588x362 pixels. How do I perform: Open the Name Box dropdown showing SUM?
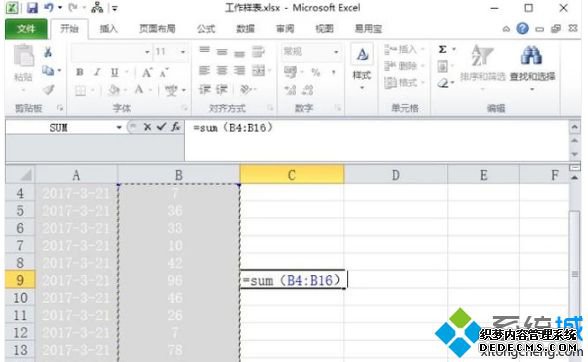coord(119,128)
